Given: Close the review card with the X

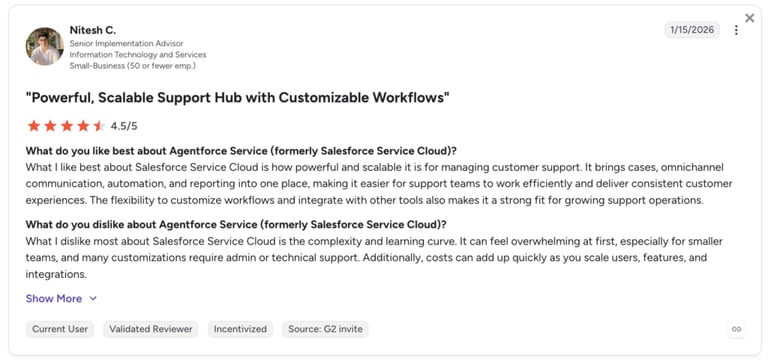Looking at the screenshot, I should click(749, 18).
